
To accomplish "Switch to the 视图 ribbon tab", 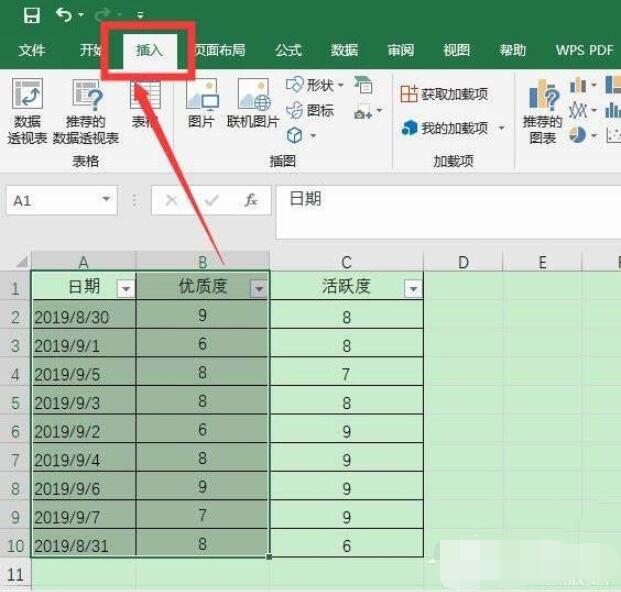I will click(456, 50).
